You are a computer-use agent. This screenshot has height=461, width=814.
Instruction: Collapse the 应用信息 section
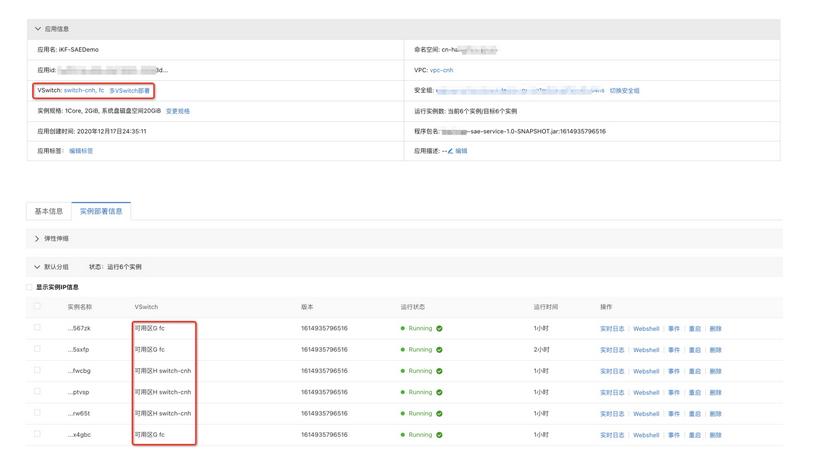click(38, 29)
